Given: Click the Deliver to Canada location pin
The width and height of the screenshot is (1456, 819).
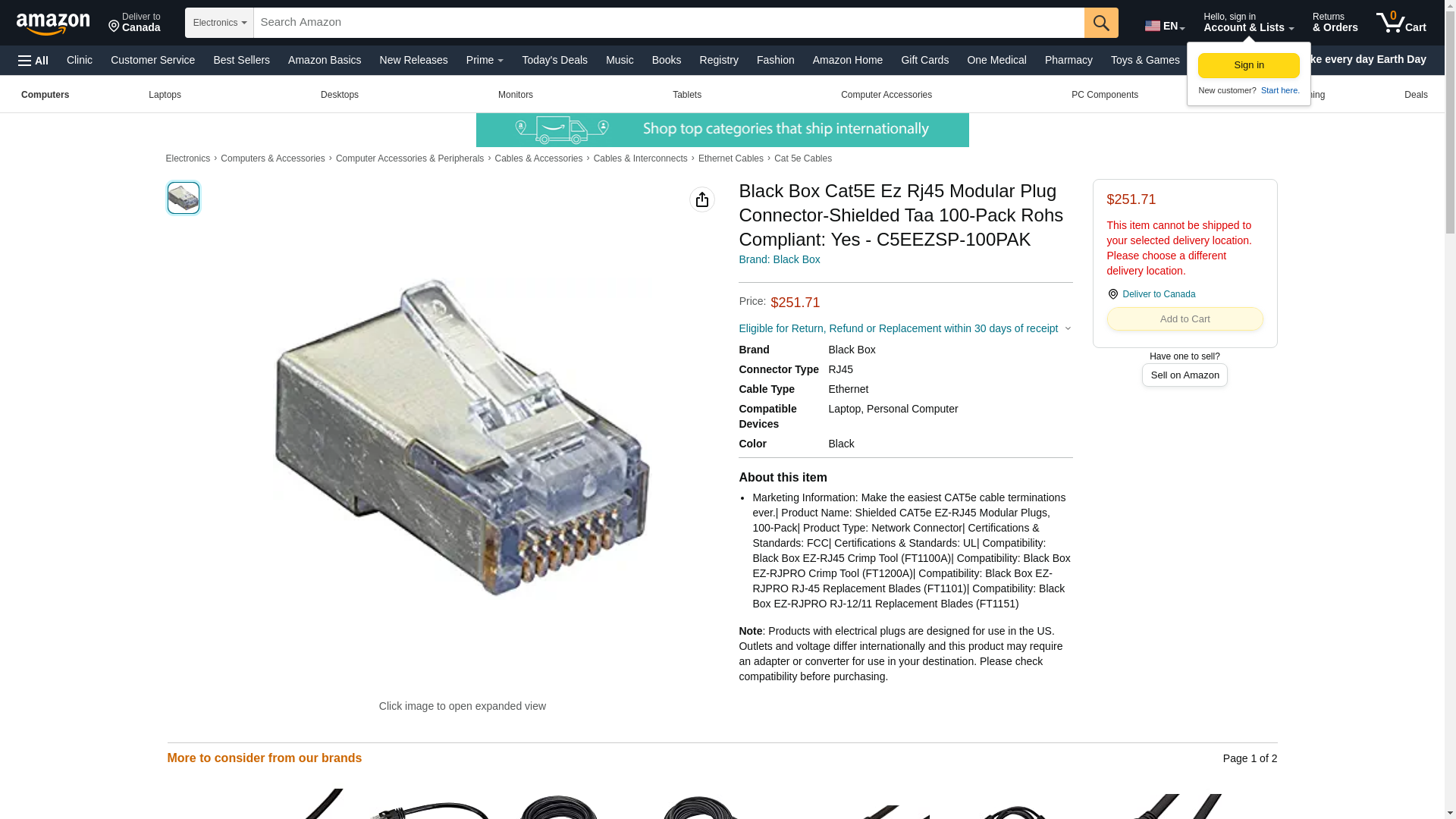Looking at the screenshot, I should [x=1112, y=294].
